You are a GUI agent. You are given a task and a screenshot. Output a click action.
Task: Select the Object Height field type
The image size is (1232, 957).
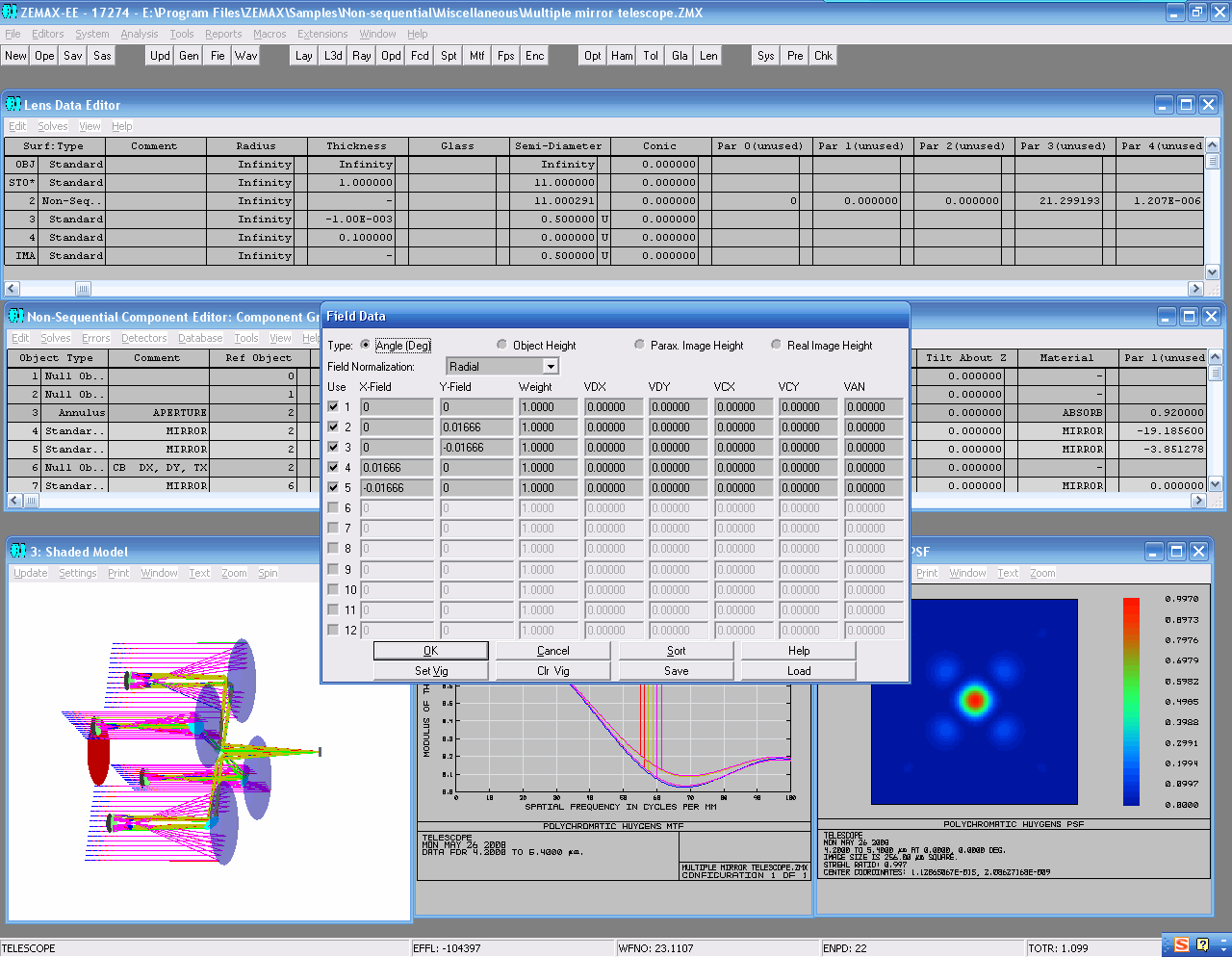(x=501, y=345)
